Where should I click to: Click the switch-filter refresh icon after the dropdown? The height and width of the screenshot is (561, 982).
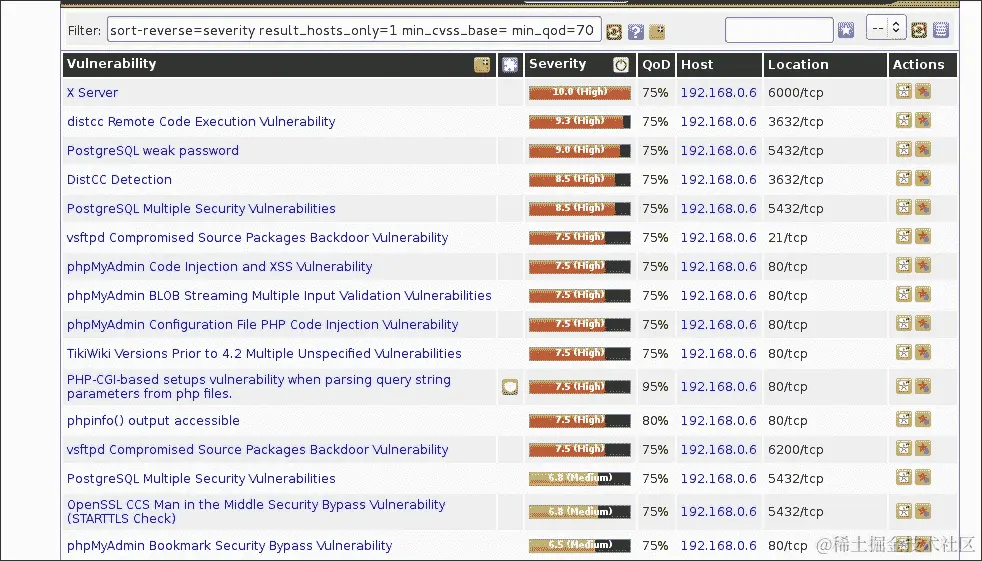[x=919, y=30]
